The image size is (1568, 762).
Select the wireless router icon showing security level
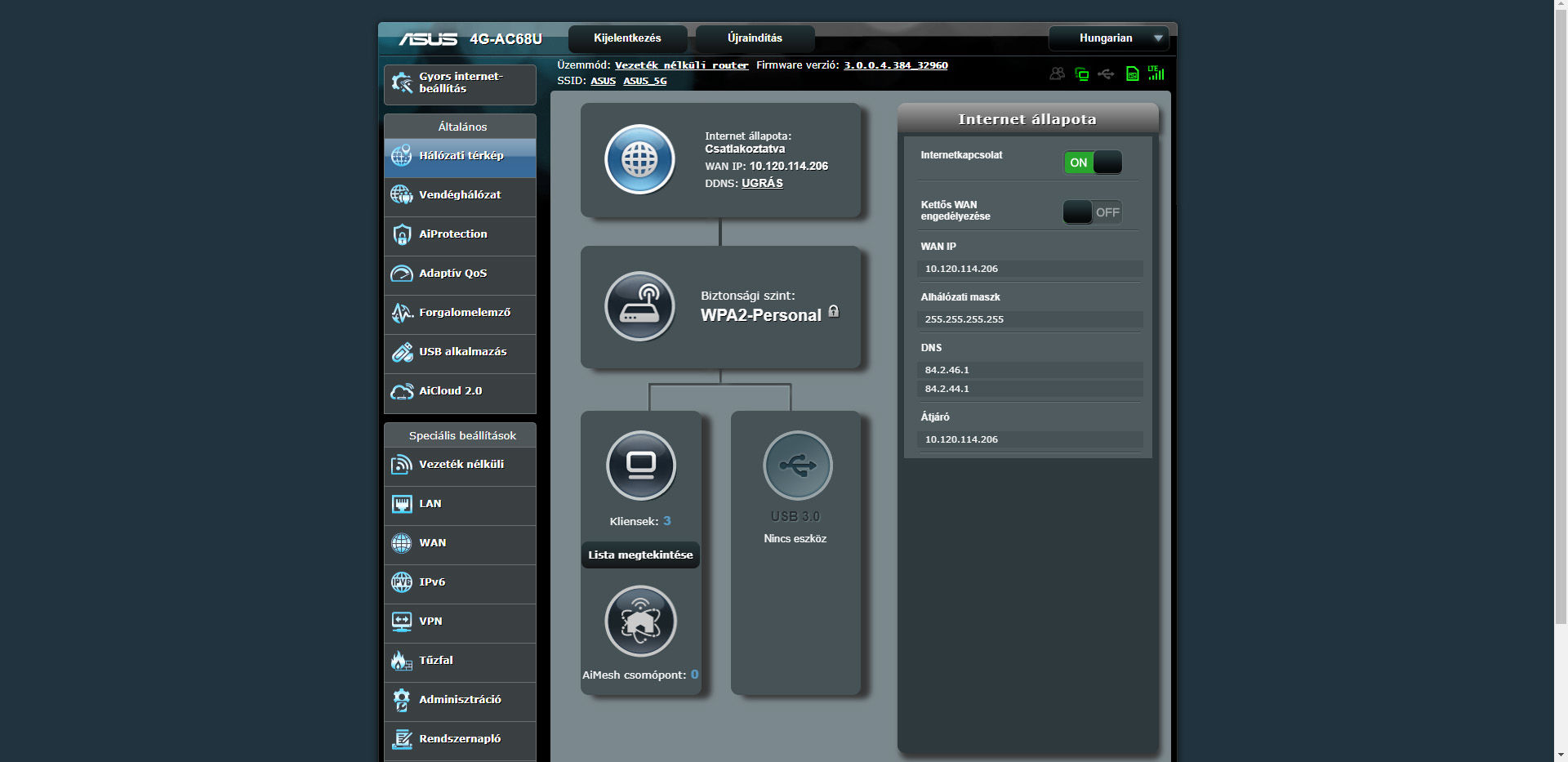(x=639, y=306)
